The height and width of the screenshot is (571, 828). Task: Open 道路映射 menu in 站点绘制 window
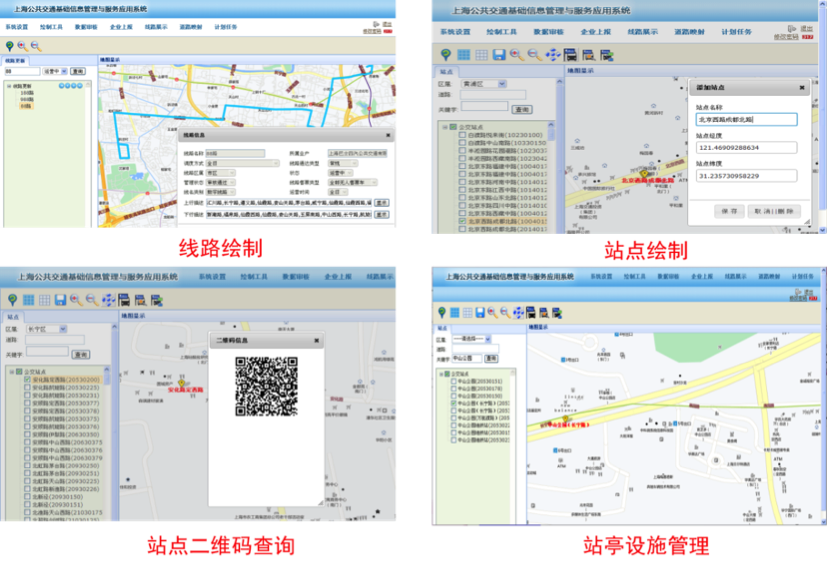point(689,32)
